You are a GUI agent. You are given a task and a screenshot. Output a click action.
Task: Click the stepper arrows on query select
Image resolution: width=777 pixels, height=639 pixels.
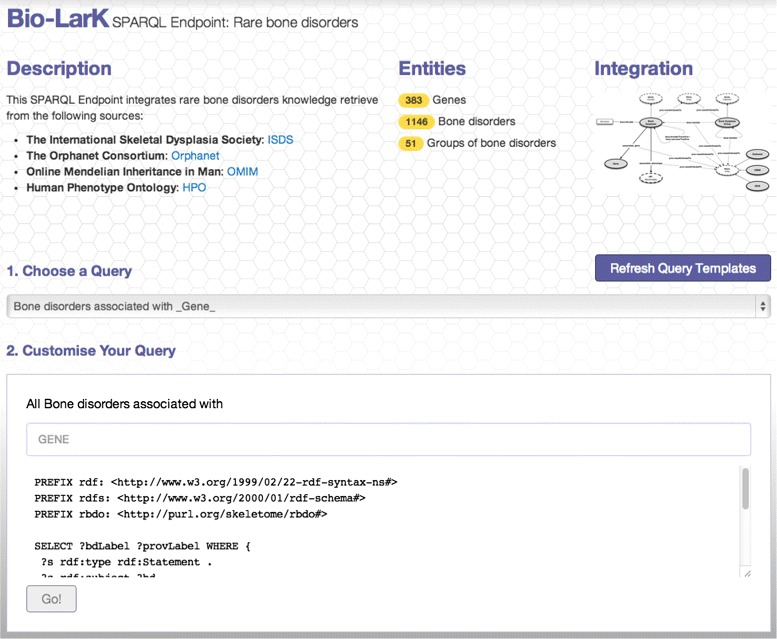[763, 306]
